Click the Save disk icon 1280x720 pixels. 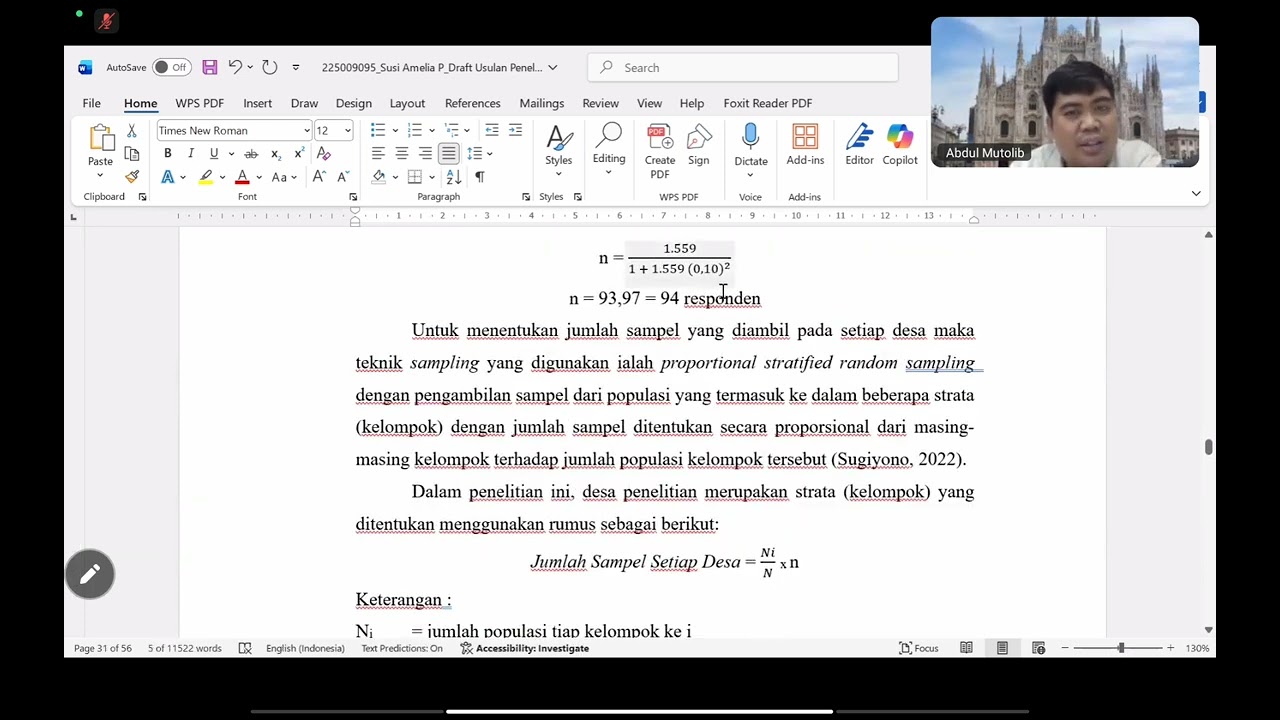pos(209,67)
